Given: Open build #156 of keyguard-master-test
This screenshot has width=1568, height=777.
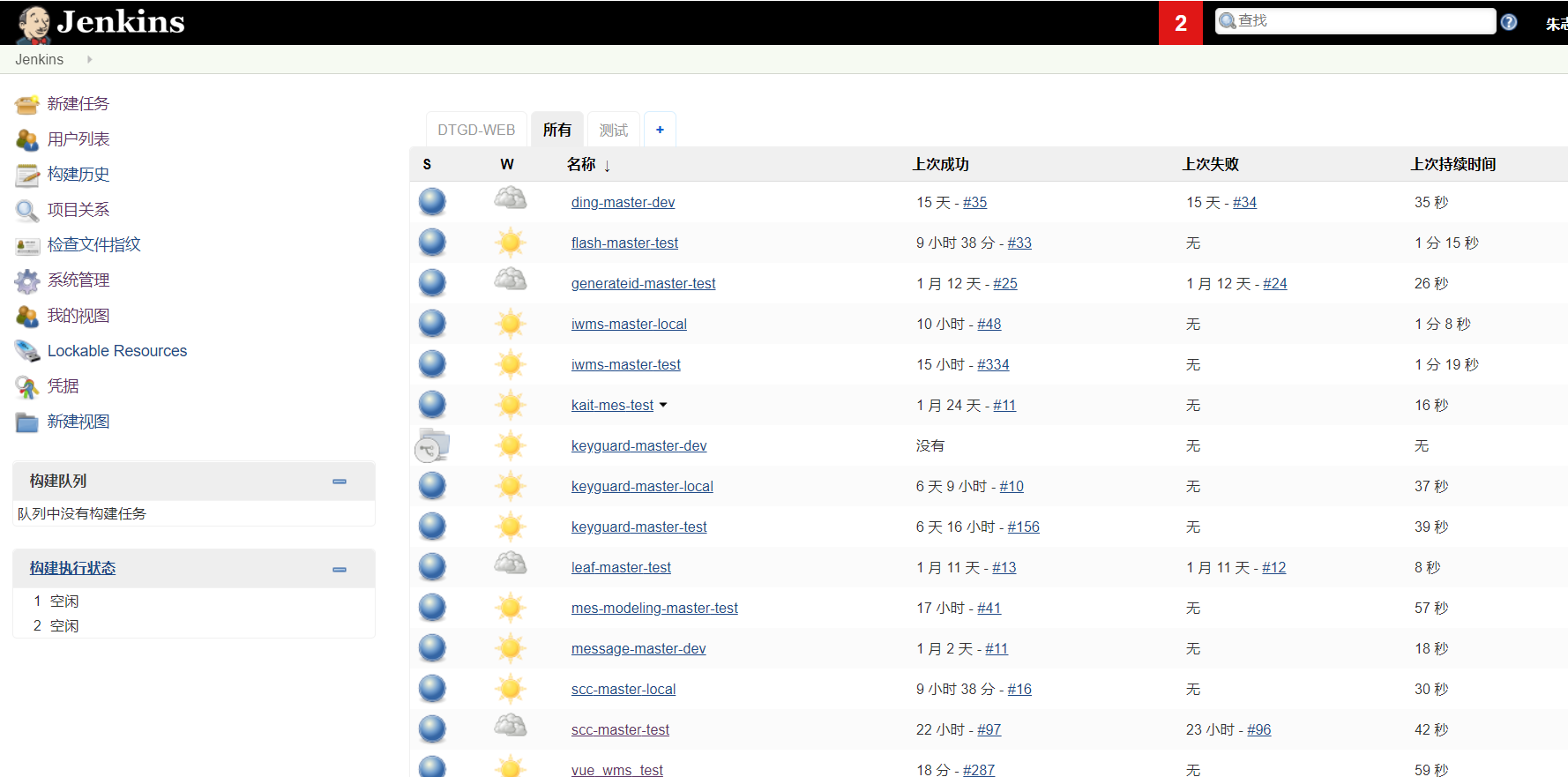Looking at the screenshot, I should coord(1024,527).
